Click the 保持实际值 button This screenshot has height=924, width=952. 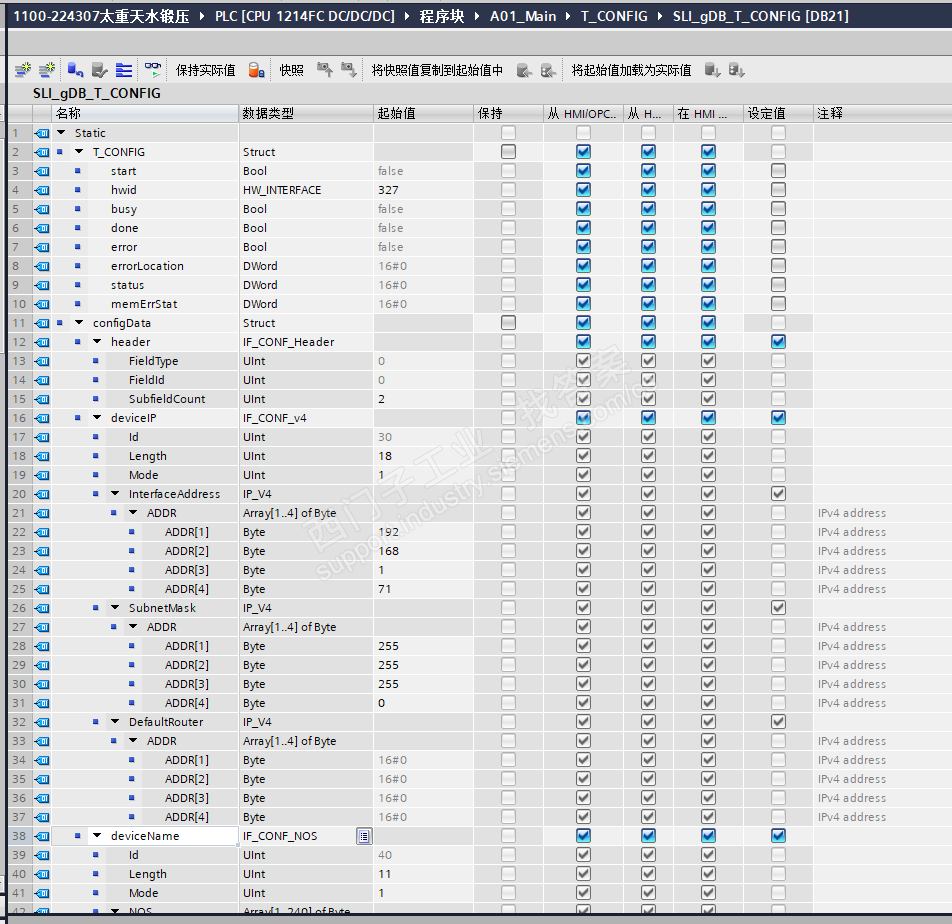[205, 70]
